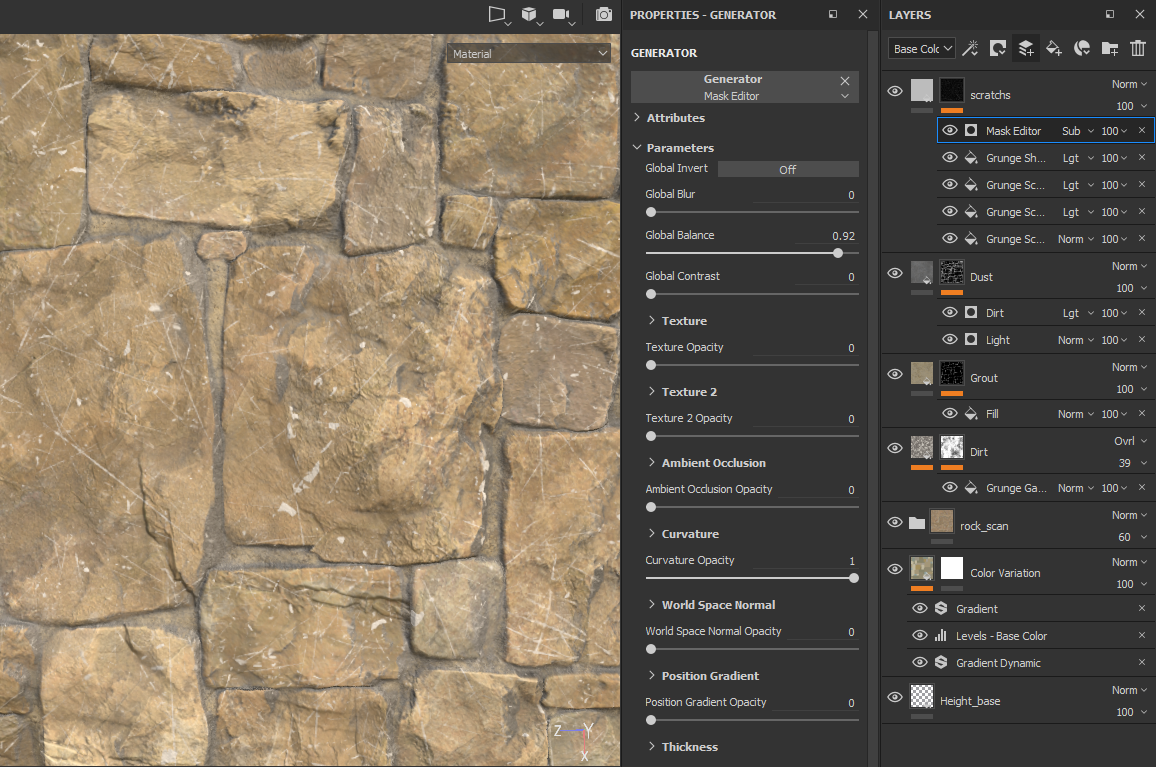Delete layer with the trash icon
This screenshot has height=767, width=1156.
pyautogui.click(x=1137, y=48)
